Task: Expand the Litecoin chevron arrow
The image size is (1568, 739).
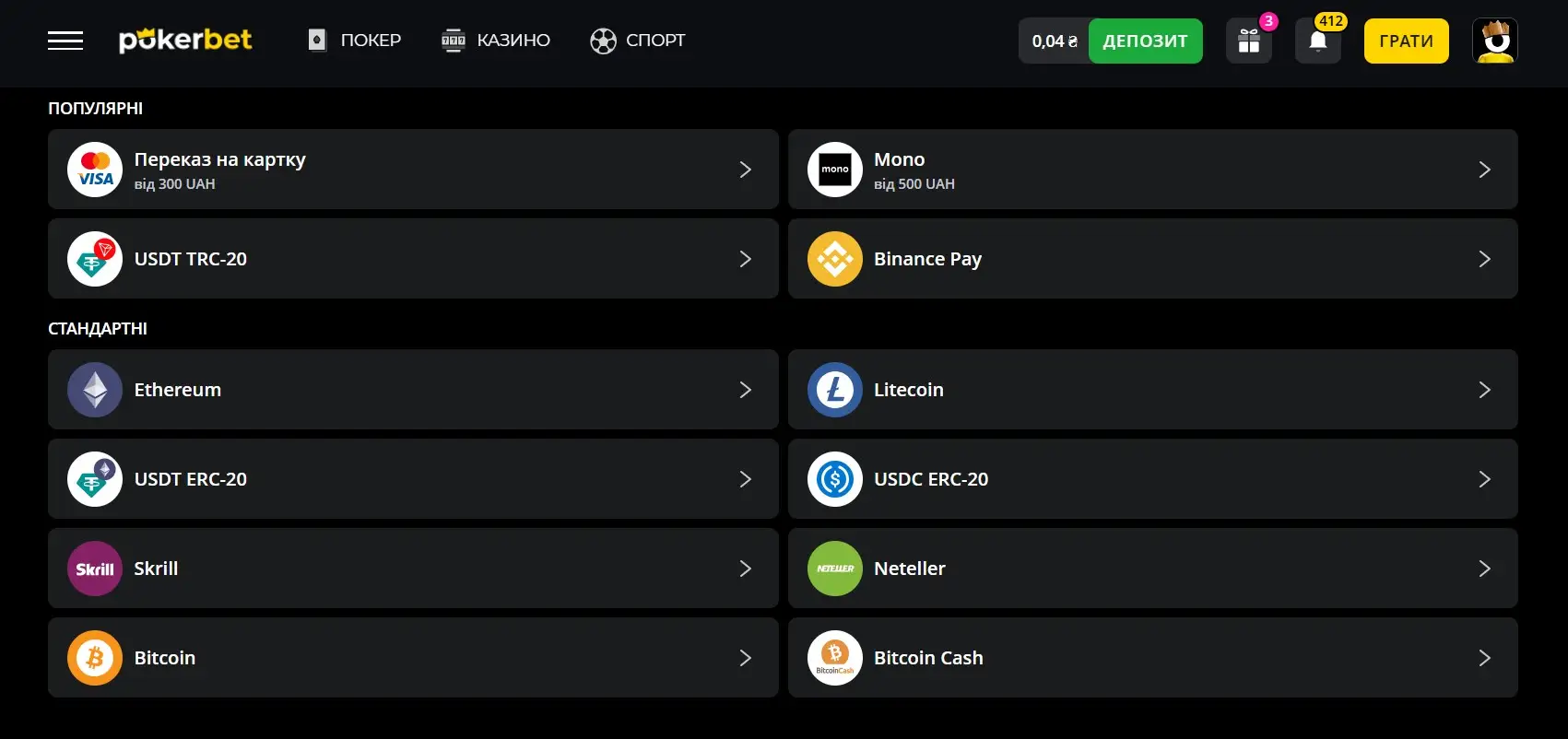Action: pyautogui.click(x=1485, y=390)
